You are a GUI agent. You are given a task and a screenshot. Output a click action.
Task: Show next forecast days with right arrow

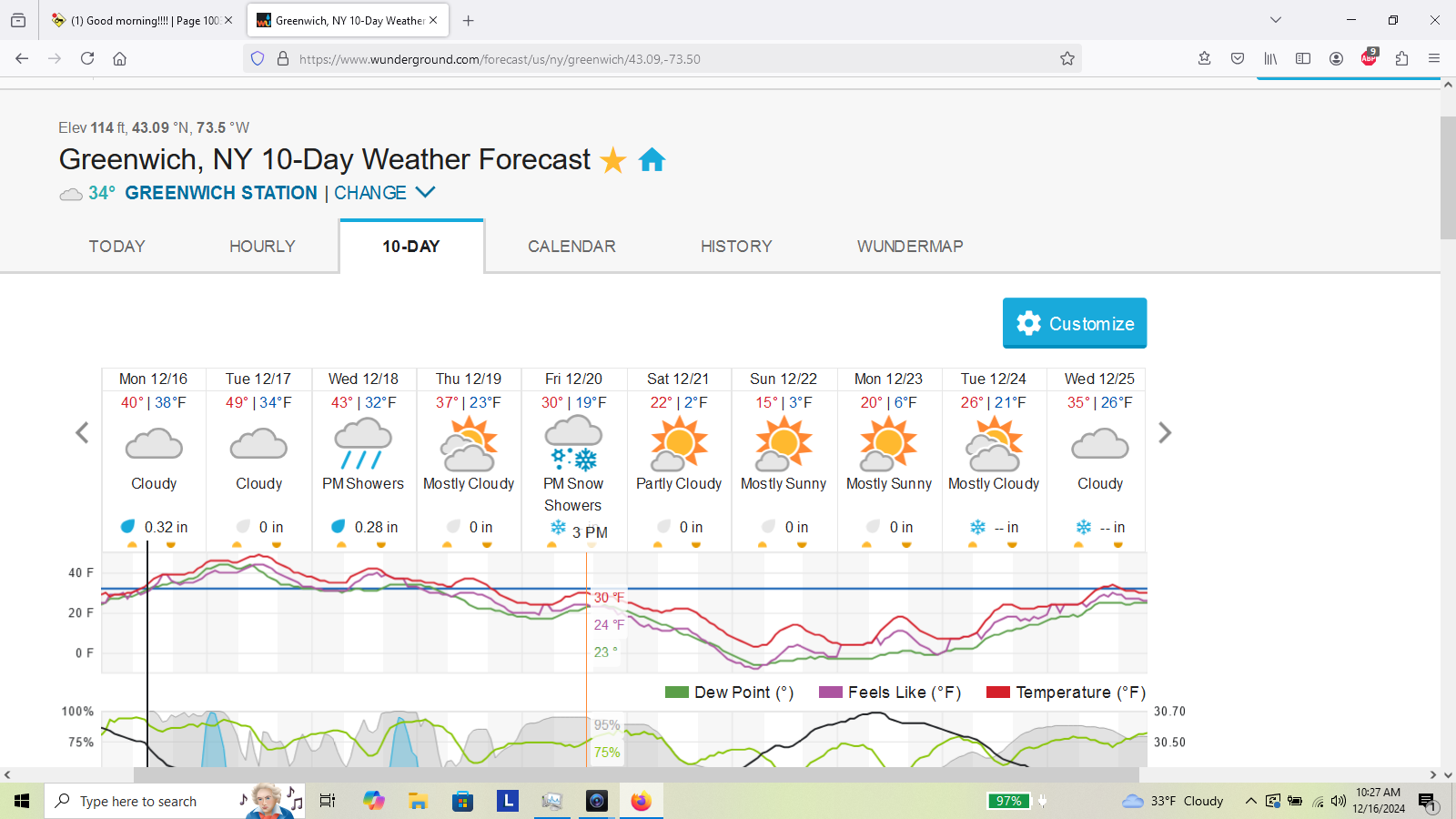click(1165, 433)
